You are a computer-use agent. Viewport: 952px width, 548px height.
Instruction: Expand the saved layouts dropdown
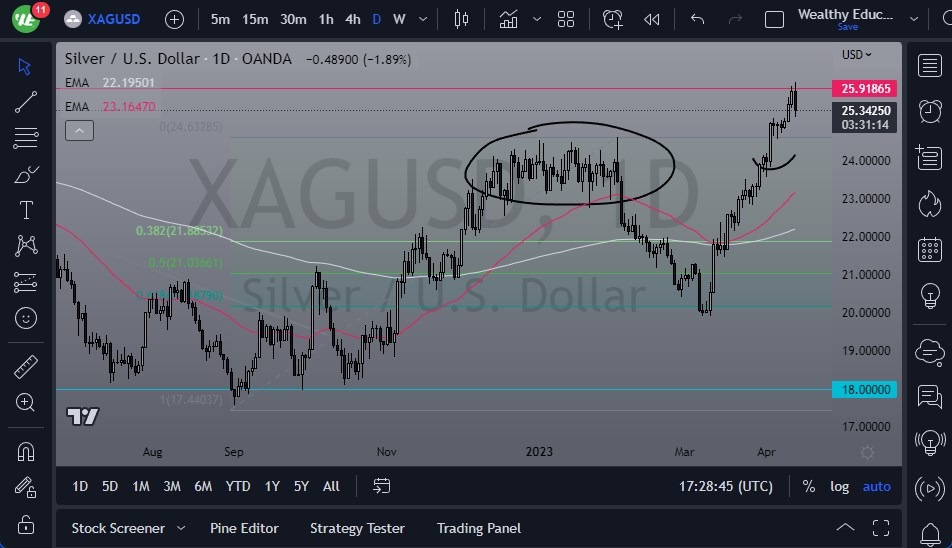click(914, 19)
